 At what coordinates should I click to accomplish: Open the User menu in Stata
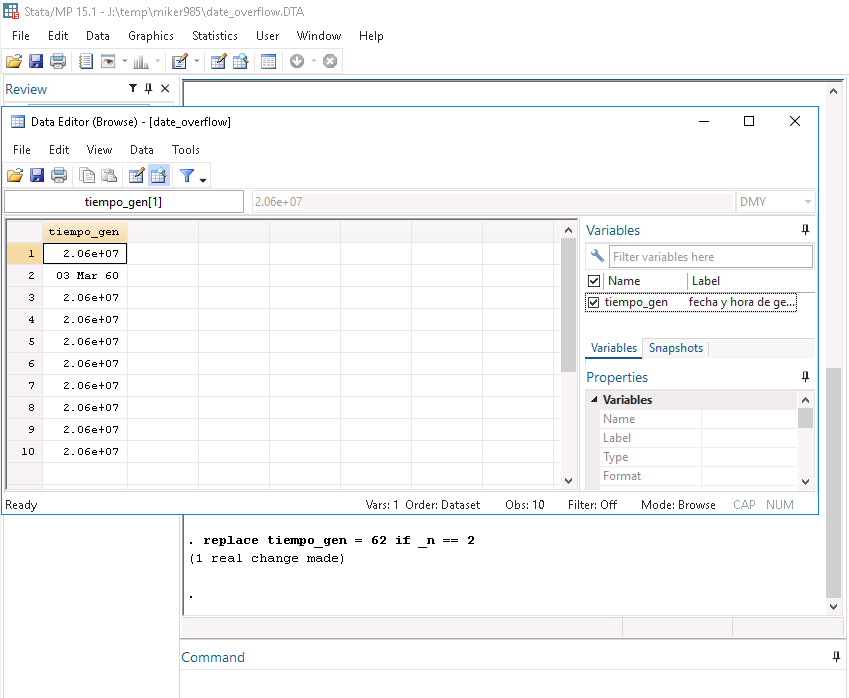(267, 36)
